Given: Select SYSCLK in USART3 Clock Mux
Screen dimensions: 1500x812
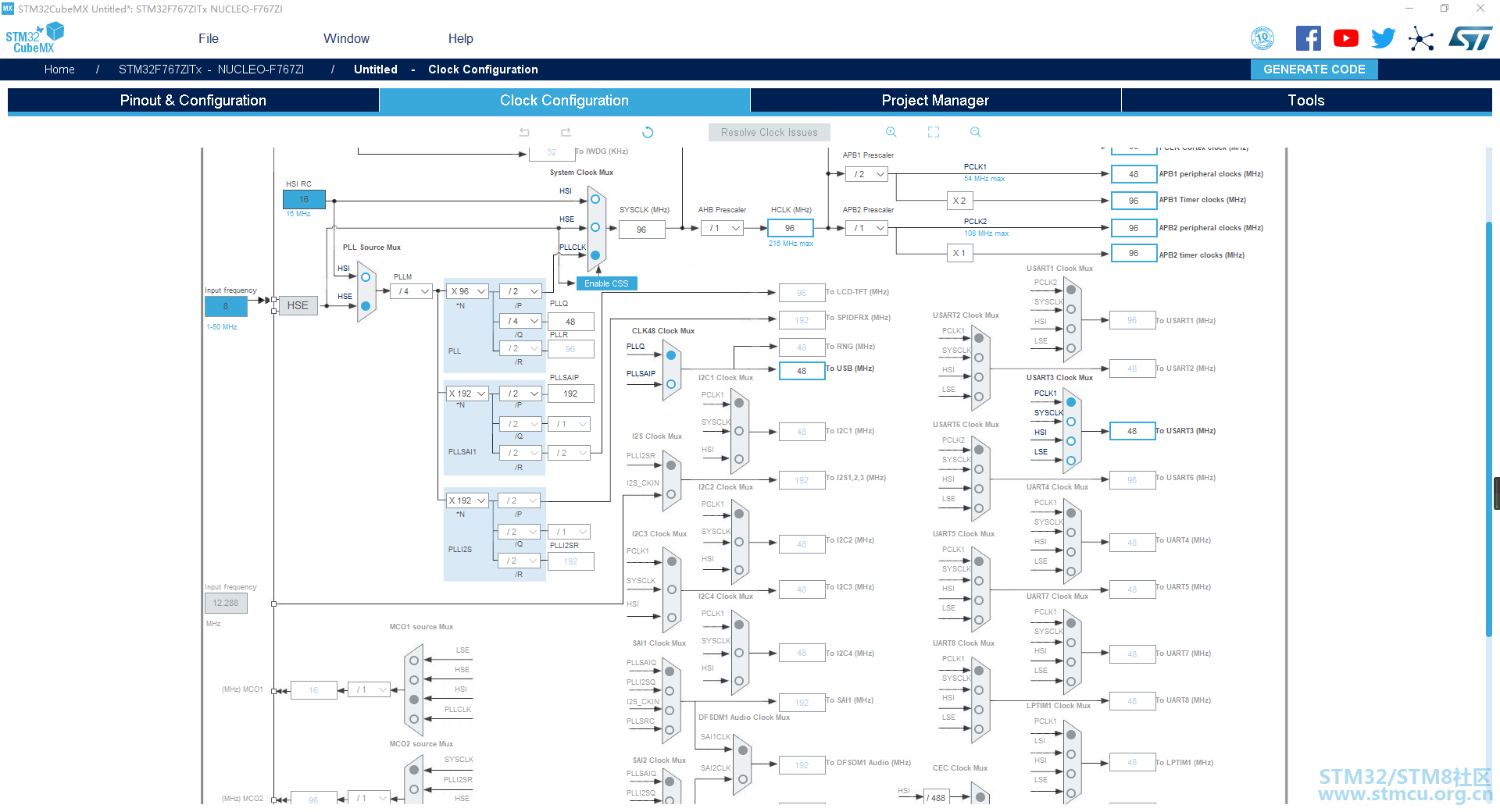Looking at the screenshot, I should tap(1071, 422).
